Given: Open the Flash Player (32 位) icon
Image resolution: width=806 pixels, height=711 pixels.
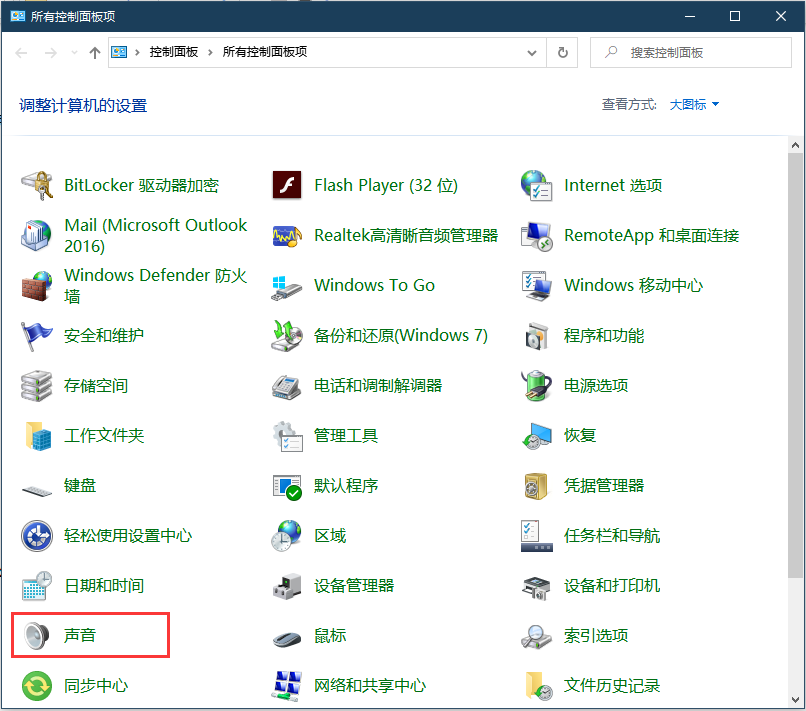Looking at the screenshot, I should tap(287, 185).
